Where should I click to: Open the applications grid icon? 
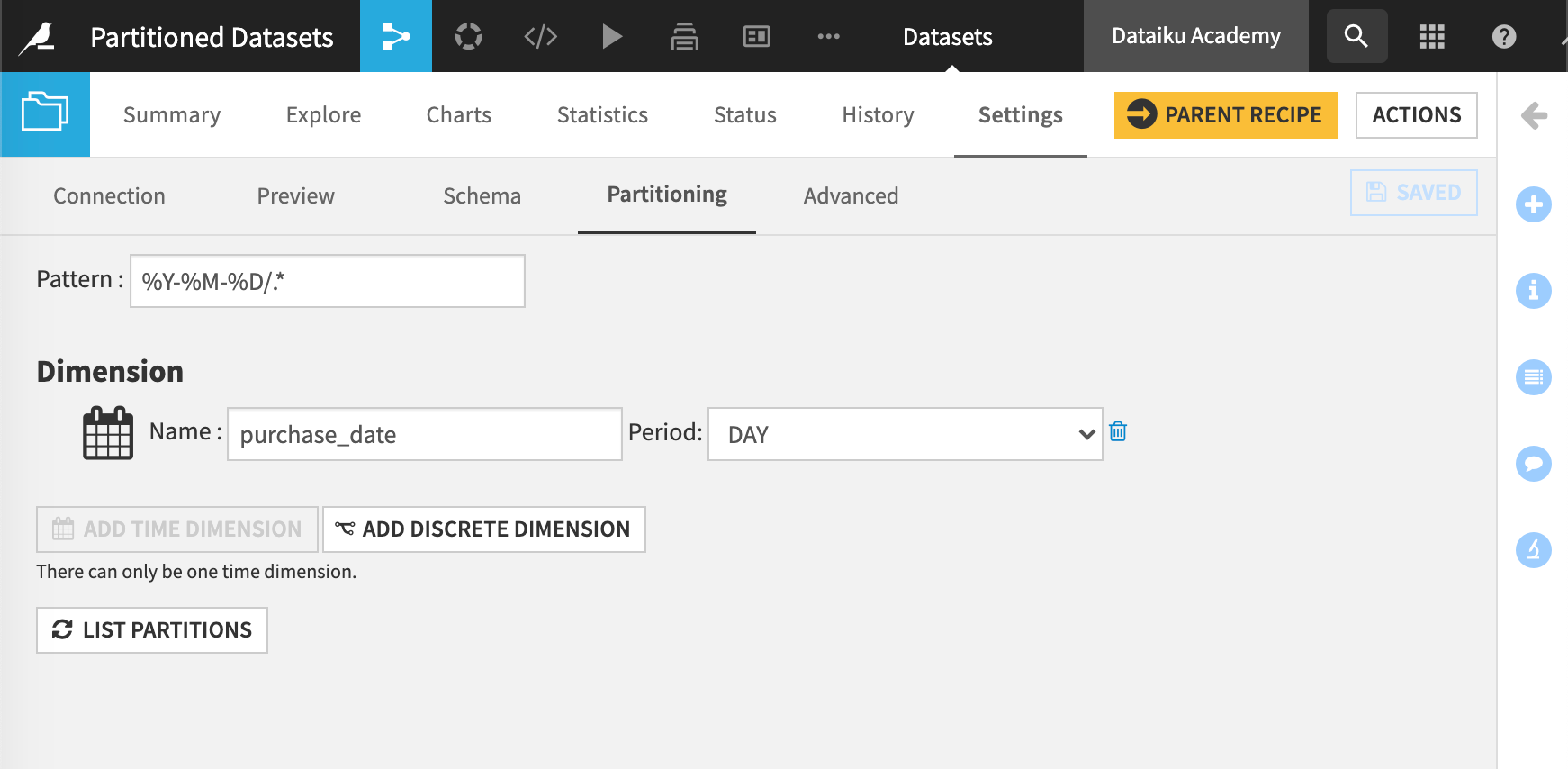[1431, 36]
